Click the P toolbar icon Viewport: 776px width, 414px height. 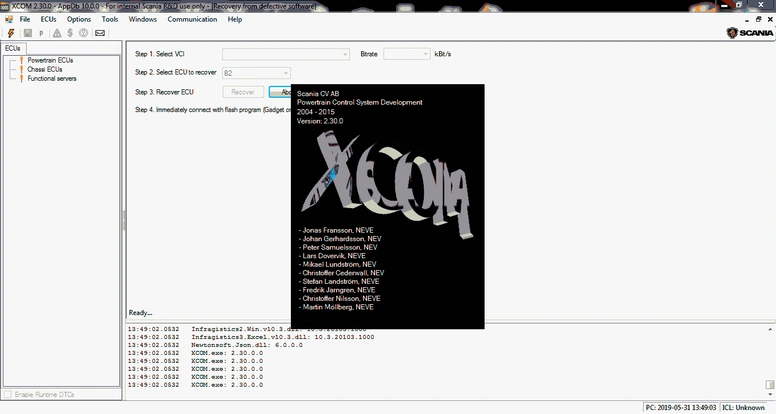pos(41,34)
